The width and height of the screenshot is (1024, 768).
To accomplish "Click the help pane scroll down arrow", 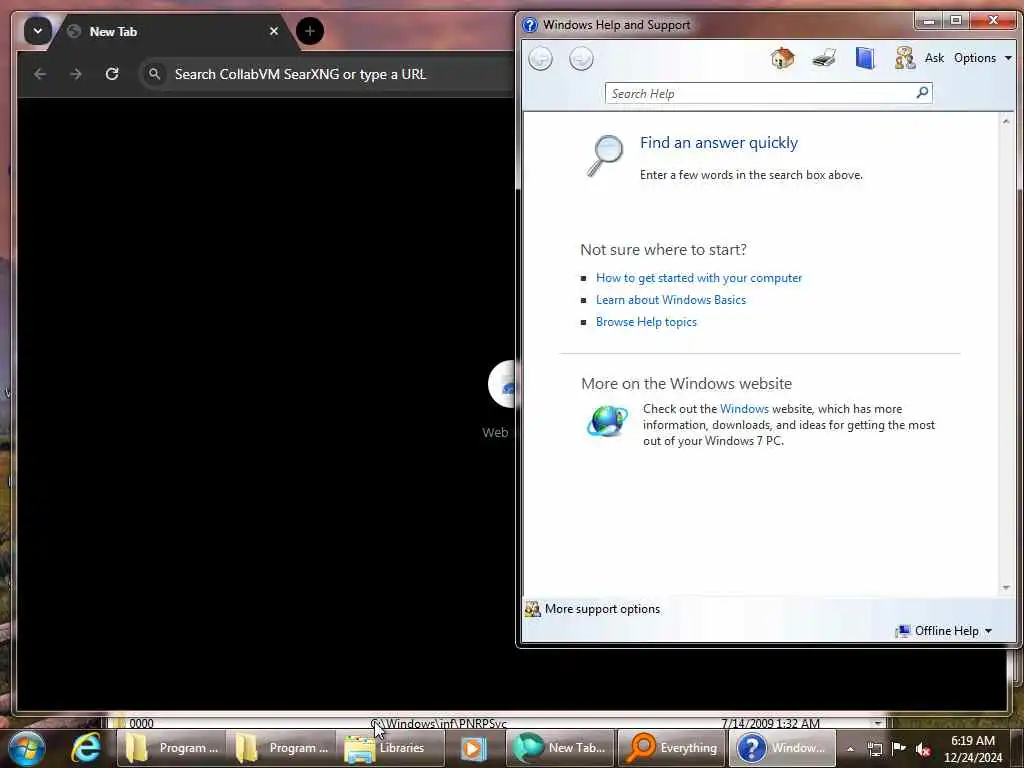I will coord(1006,588).
